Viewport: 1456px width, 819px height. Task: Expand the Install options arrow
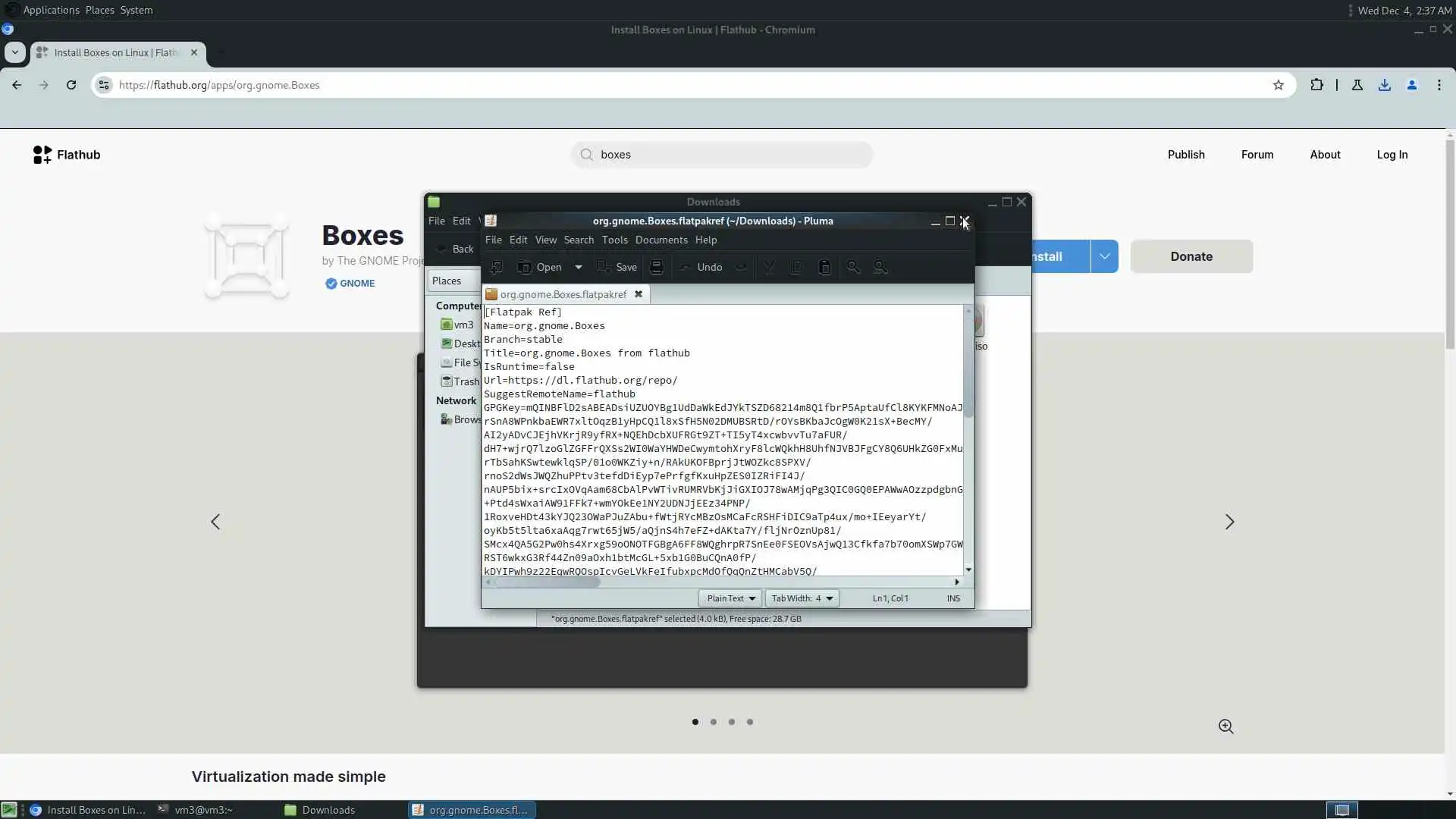click(1104, 256)
